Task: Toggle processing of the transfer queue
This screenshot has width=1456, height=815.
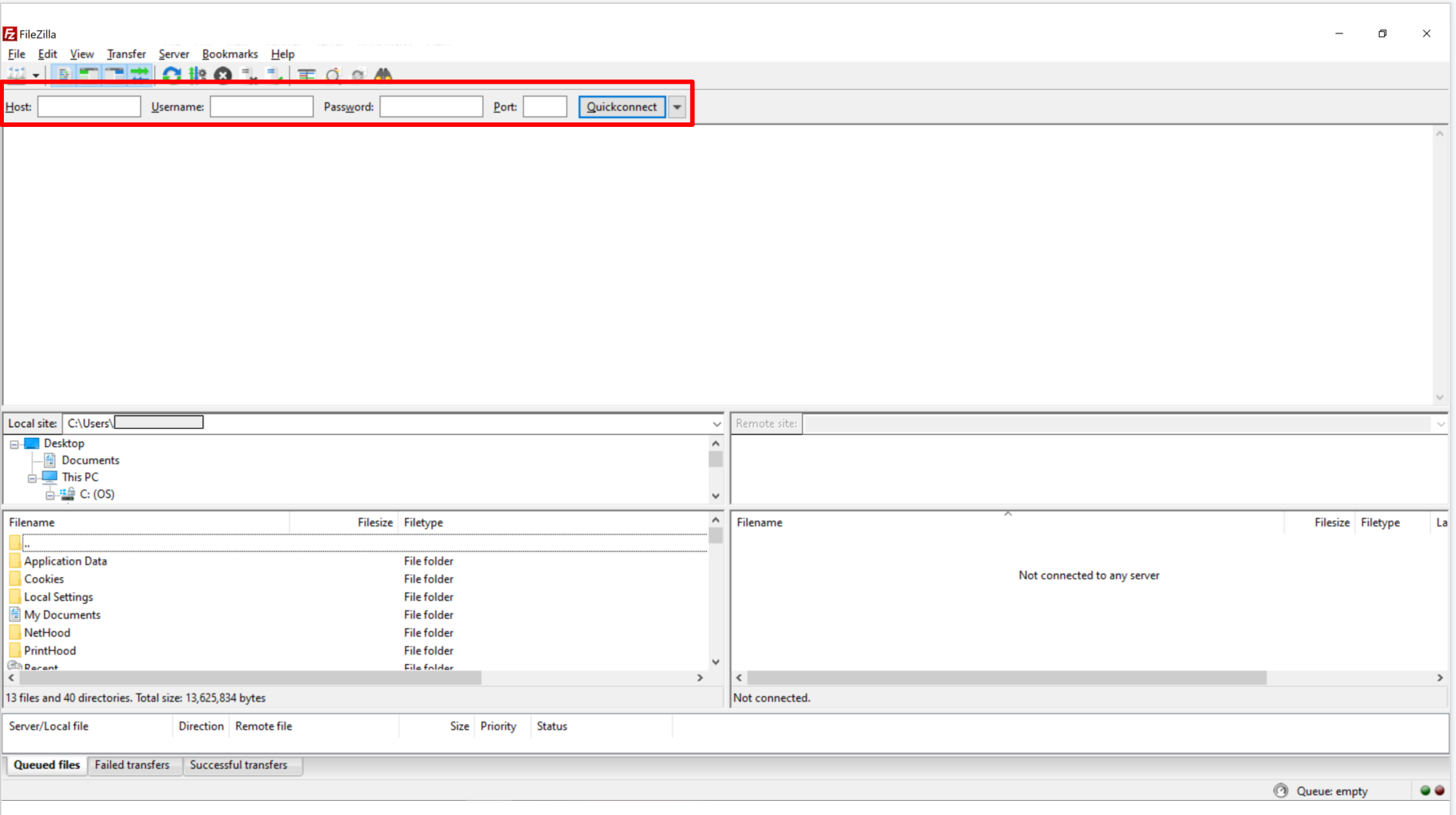Action: pos(197,75)
